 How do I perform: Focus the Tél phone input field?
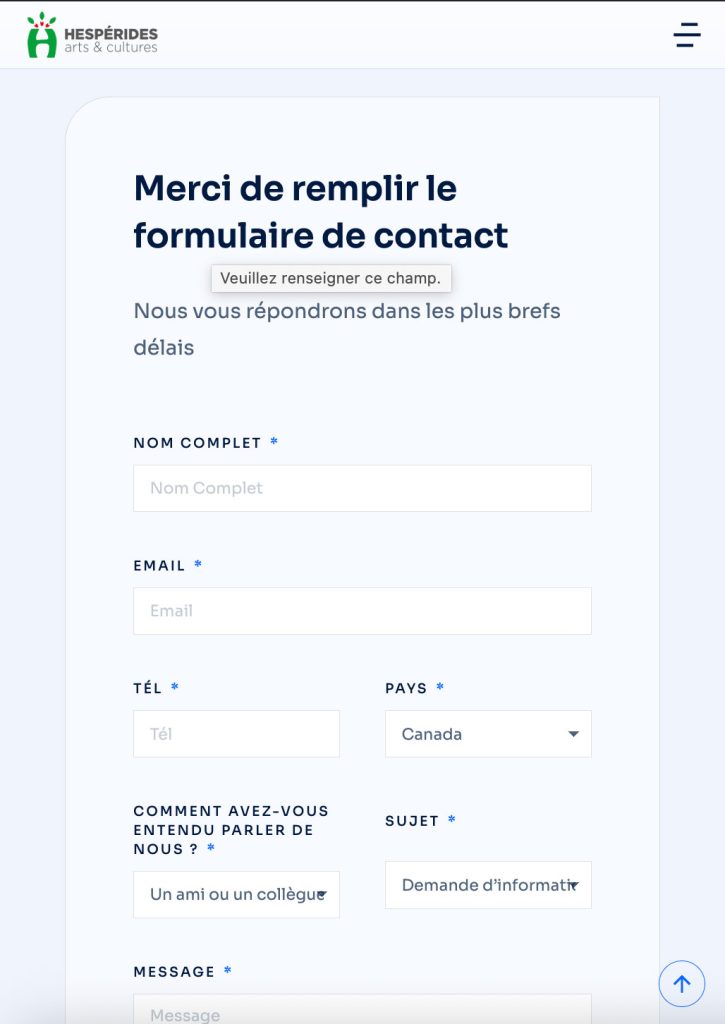coord(236,734)
